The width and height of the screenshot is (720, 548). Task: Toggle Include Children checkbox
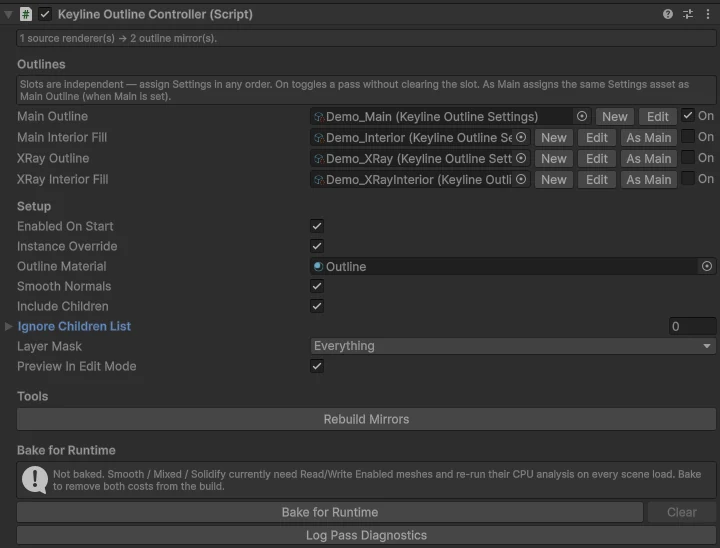(317, 306)
